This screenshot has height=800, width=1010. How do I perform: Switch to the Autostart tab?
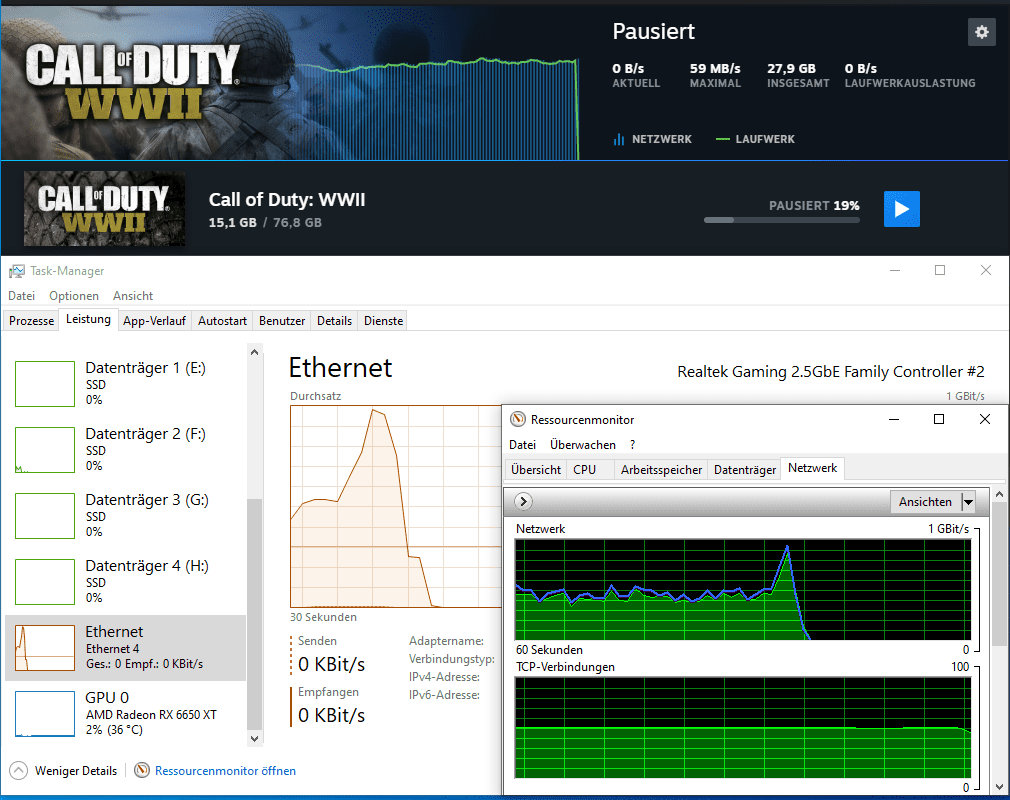(x=222, y=321)
